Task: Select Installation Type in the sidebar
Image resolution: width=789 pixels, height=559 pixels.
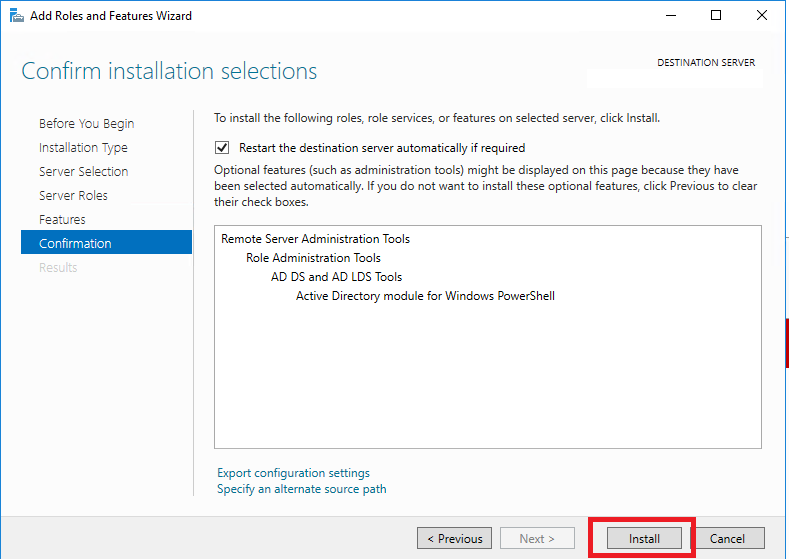Action: click(x=84, y=147)
